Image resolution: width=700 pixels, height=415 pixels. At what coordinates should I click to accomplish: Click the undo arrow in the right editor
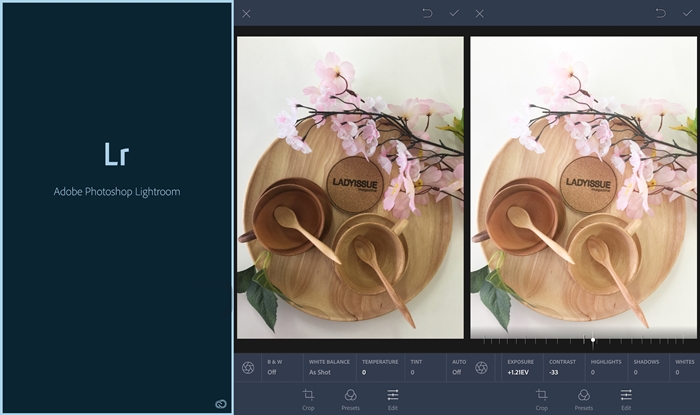[660, 13]
